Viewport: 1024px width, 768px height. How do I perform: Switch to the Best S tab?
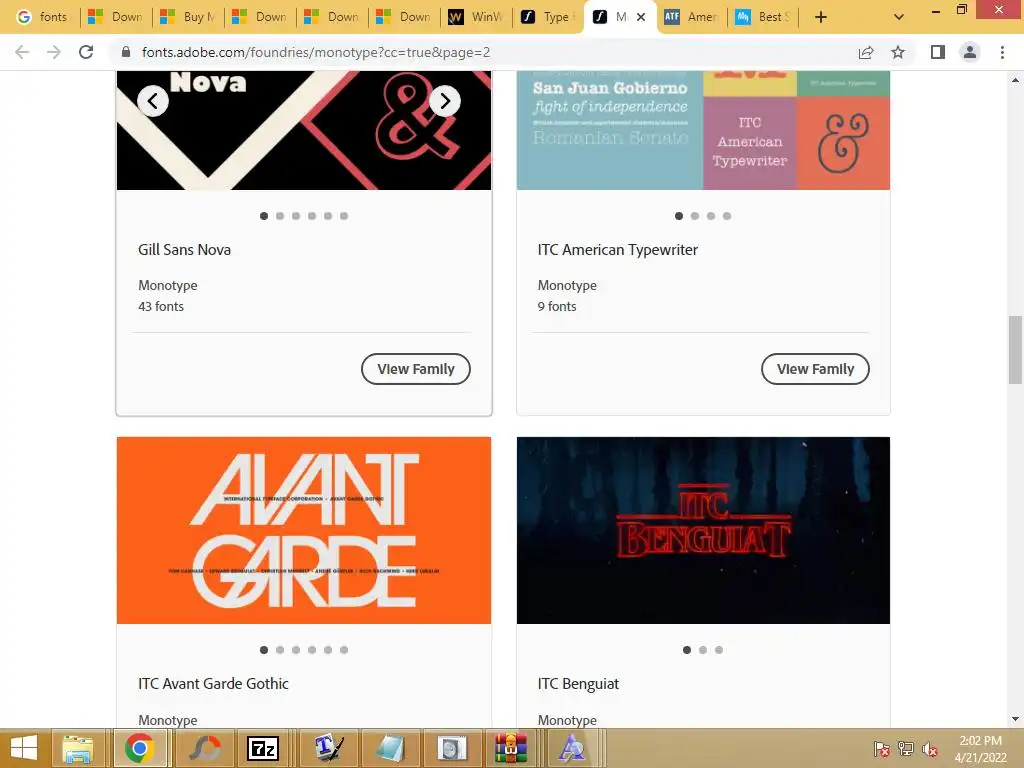coord(763,17)
